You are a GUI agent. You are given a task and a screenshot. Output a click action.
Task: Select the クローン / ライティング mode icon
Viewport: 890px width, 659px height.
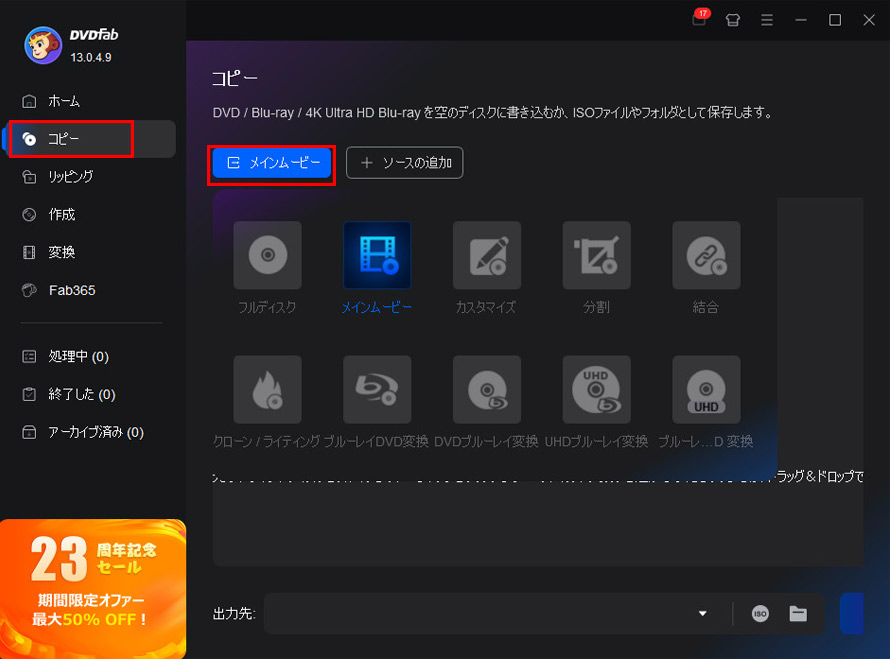point(267,389)
